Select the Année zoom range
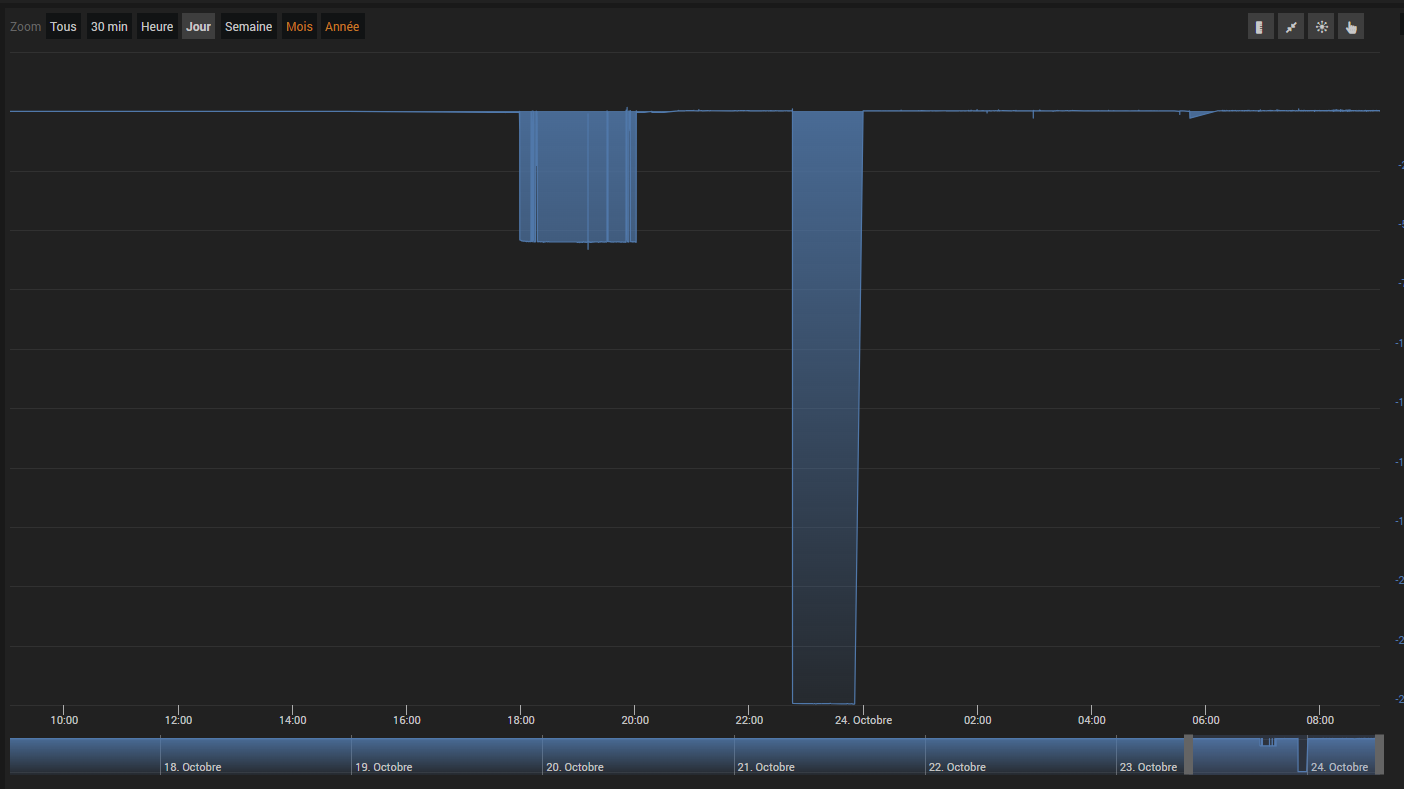Screen dimensions: 1404x789 (x=342, y=27)
